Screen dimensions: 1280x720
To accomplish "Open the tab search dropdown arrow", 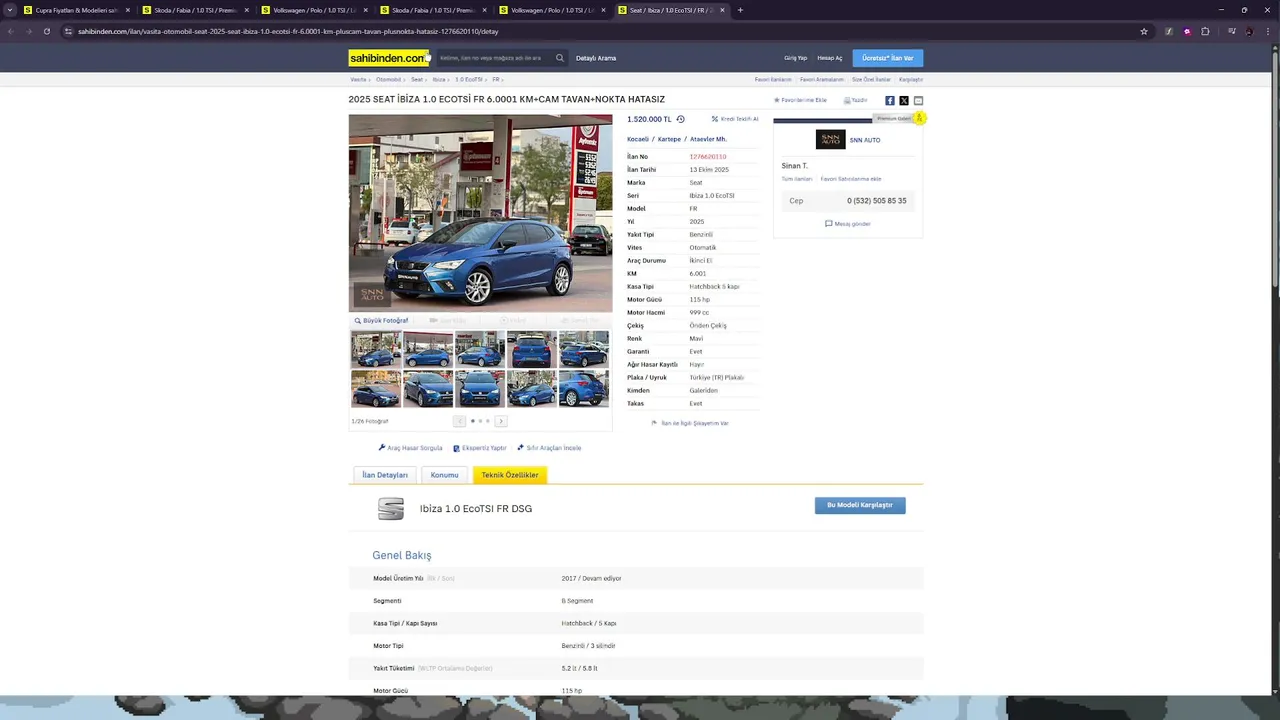I will (x=10, y=10).
